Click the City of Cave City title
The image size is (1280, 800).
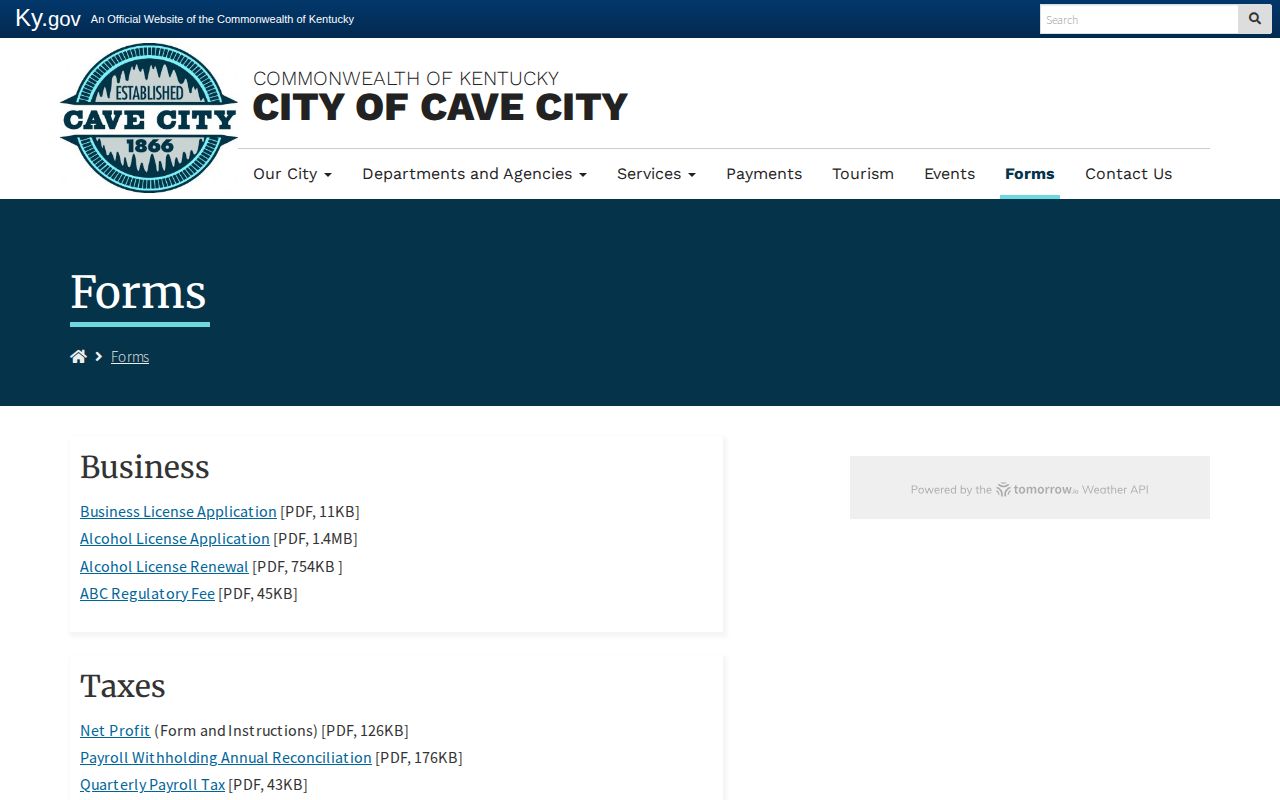440,107
